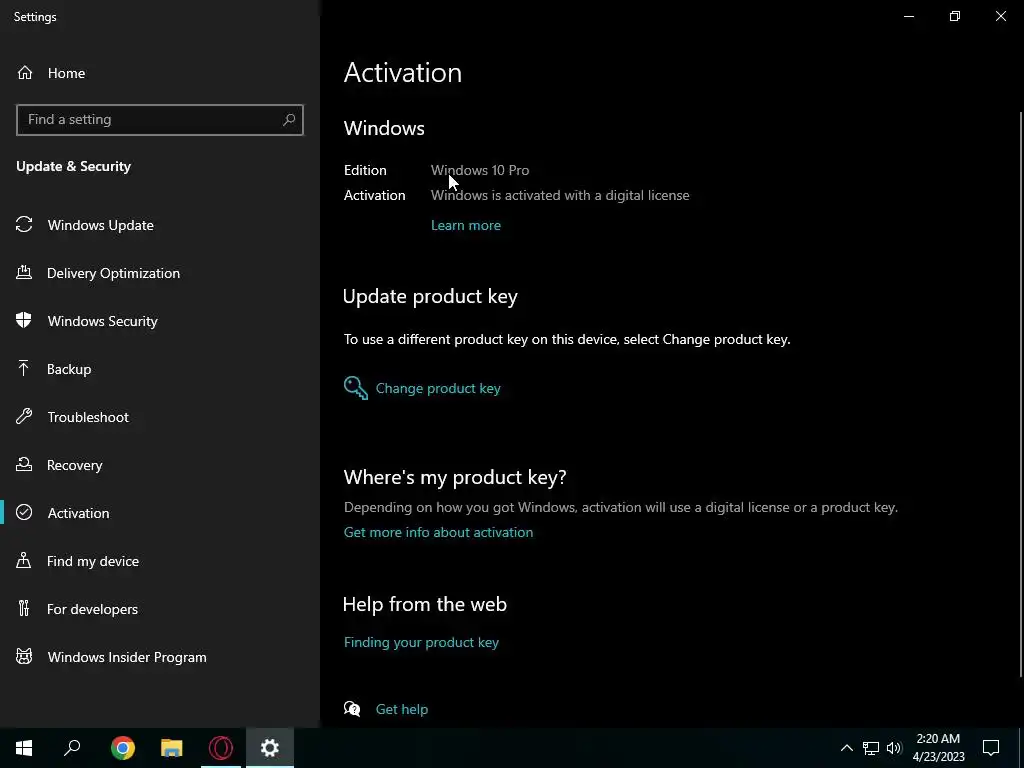This screenshot has width=1024, height=768.
Task: Switch to Opera browser in taskbar
Action: [x=221, y=748]
